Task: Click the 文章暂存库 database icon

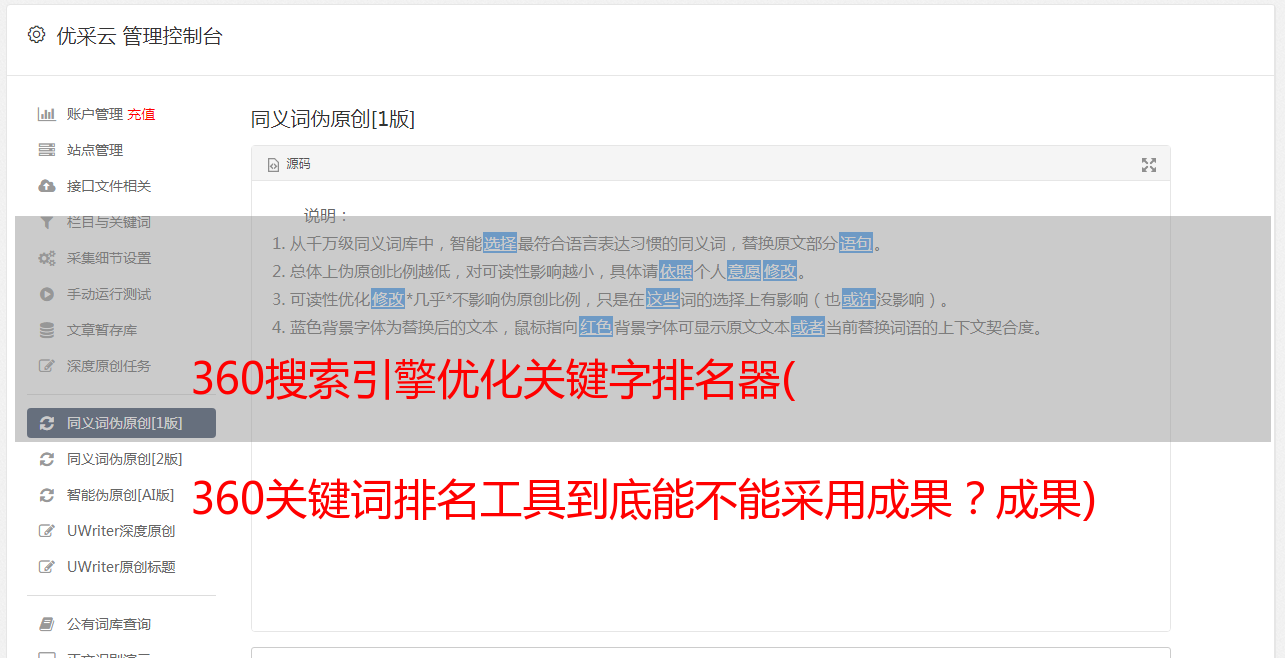Action: pos(46,330)
